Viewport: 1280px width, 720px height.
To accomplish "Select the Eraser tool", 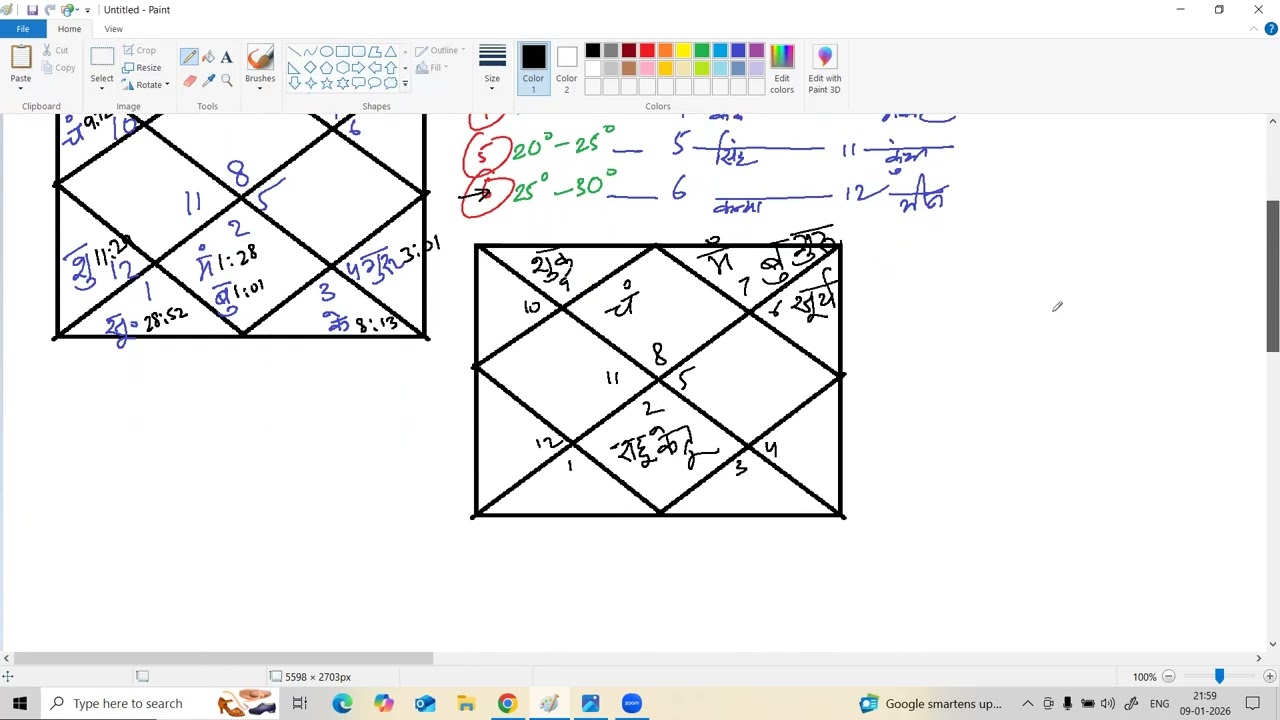I will coord(189,80).
